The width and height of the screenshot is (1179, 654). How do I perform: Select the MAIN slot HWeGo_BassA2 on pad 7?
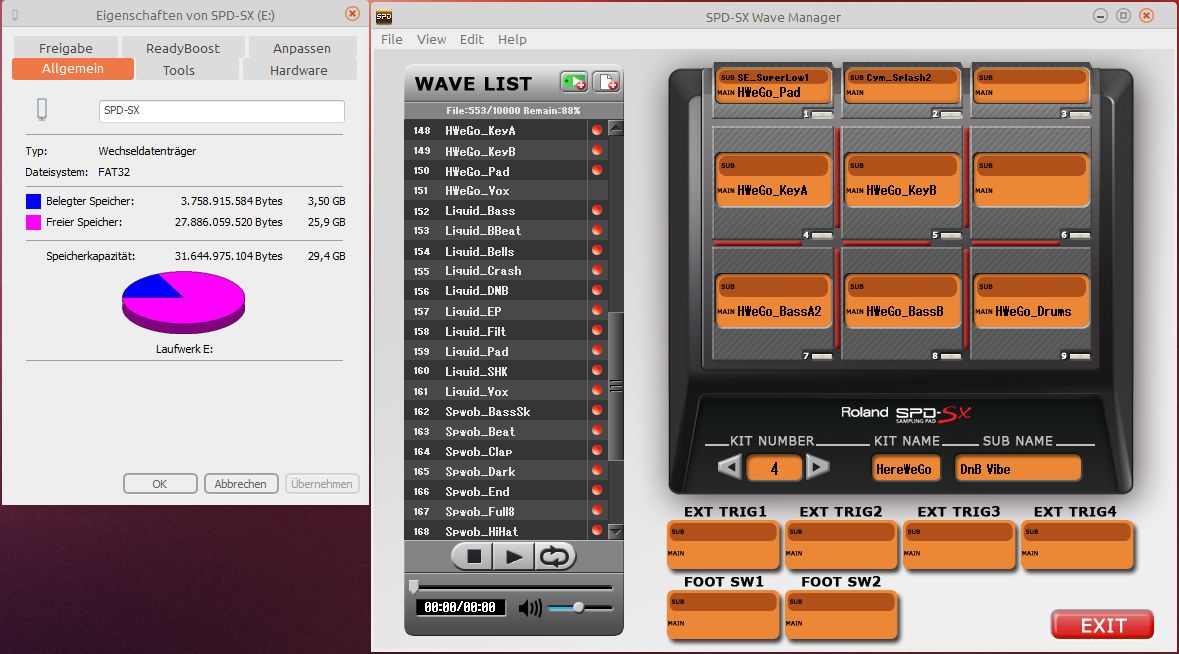774,311
